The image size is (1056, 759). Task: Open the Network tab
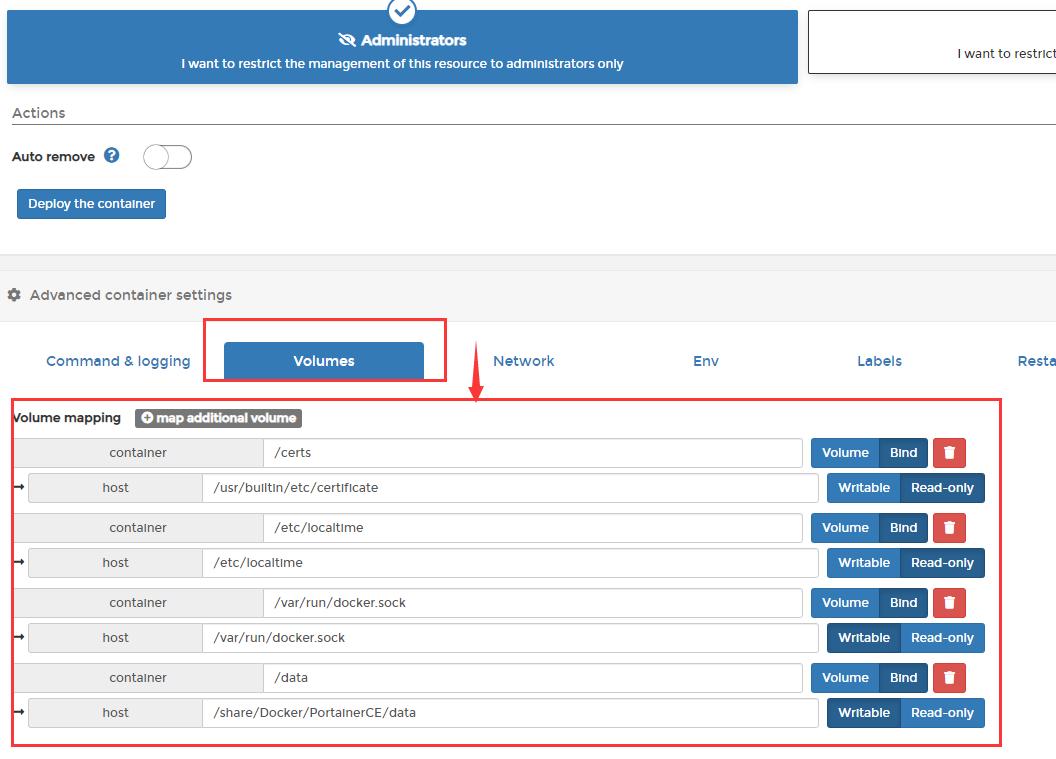pos(523,361)
